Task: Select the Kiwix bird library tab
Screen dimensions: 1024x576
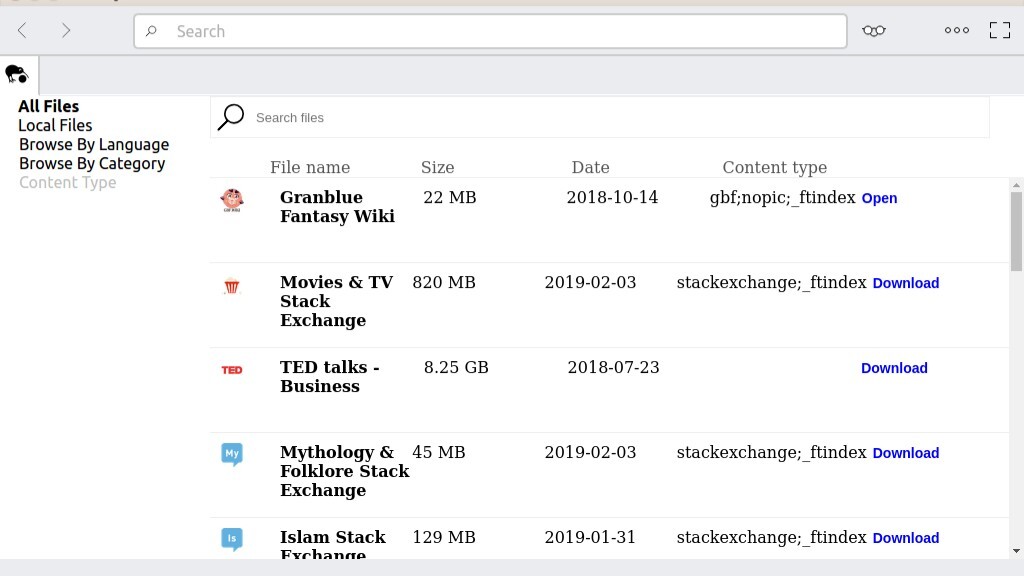Action: 17,74
